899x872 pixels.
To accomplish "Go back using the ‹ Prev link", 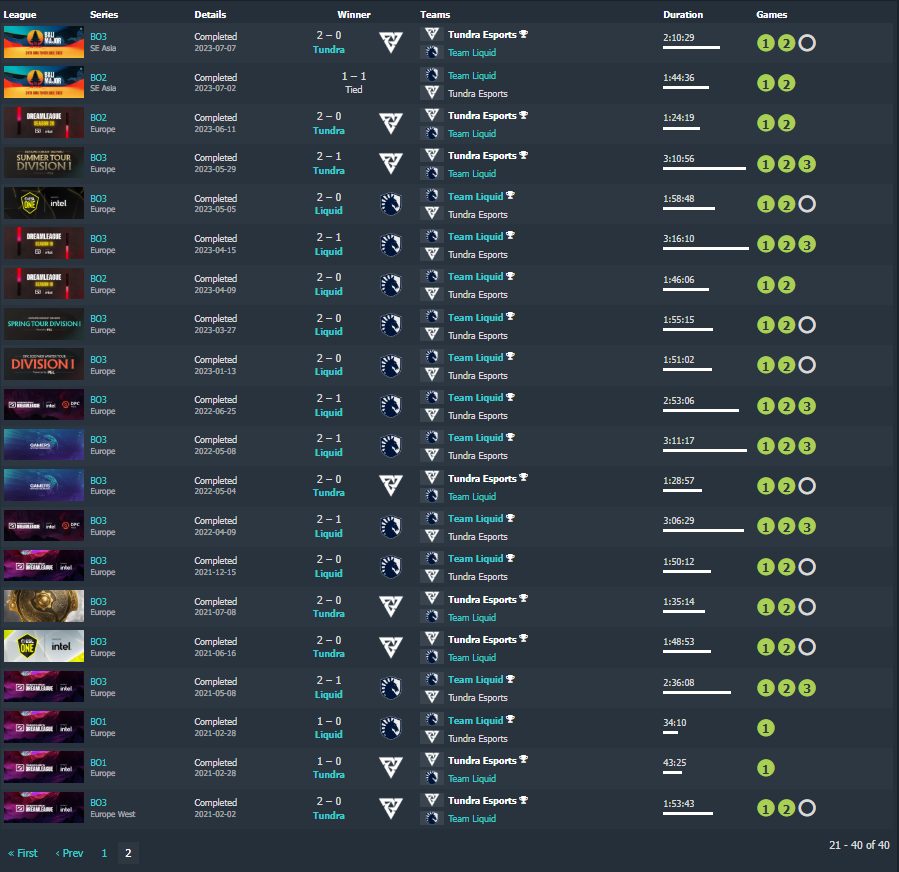I will pos(69,853).
